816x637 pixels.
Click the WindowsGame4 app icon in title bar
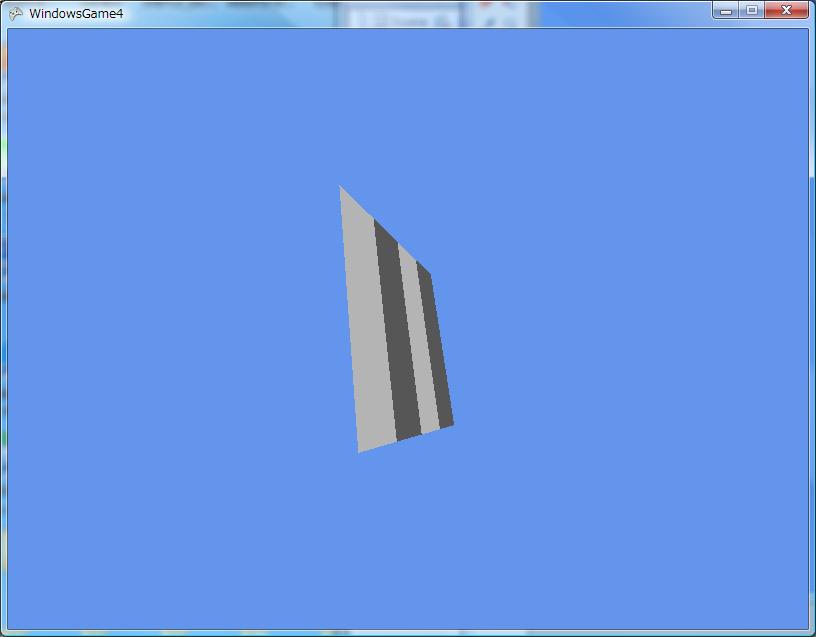click(x=16, y=14)
